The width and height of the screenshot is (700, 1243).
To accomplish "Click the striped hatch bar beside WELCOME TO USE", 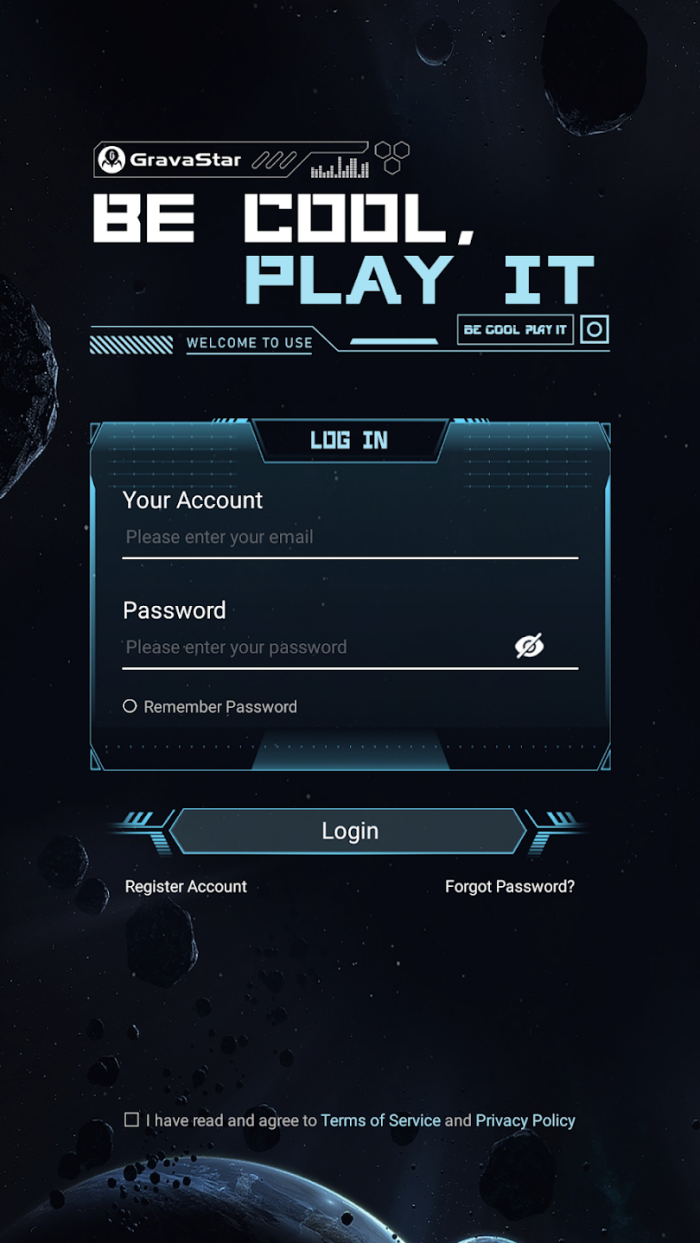I will [131, 344].
